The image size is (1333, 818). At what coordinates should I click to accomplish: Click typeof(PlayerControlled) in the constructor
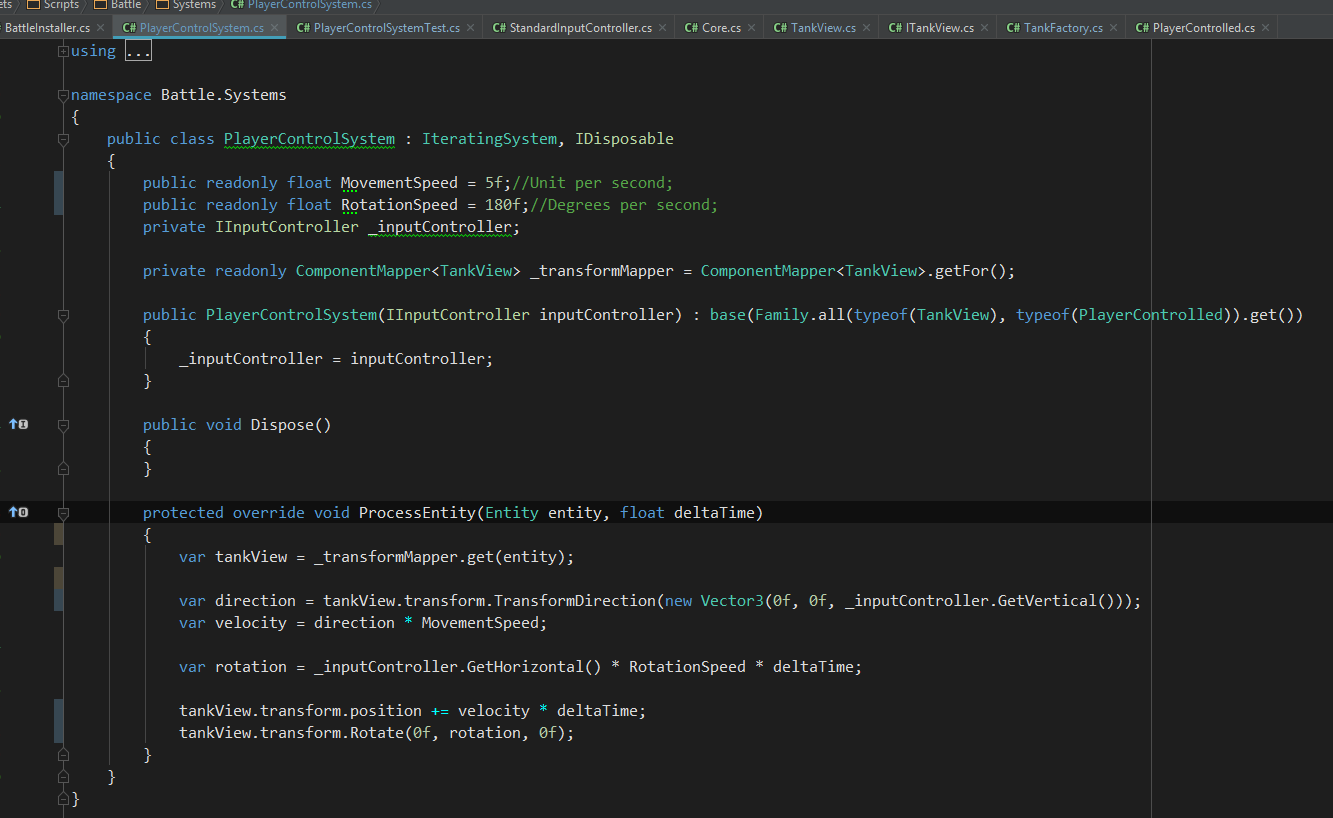[1124, 315]
